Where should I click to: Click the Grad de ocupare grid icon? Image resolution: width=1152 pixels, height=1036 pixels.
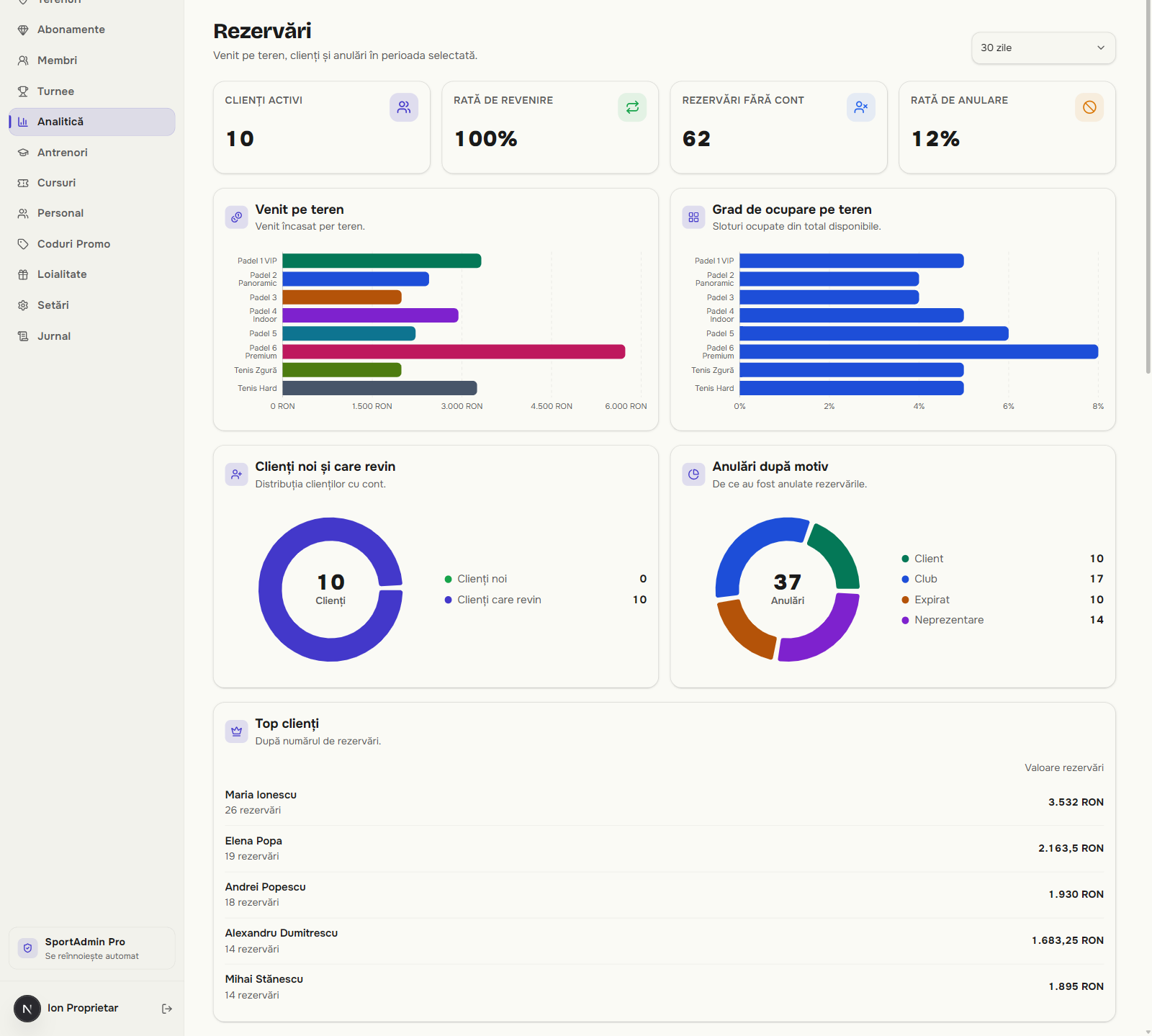pyautogui.click(x=693, y=217)
